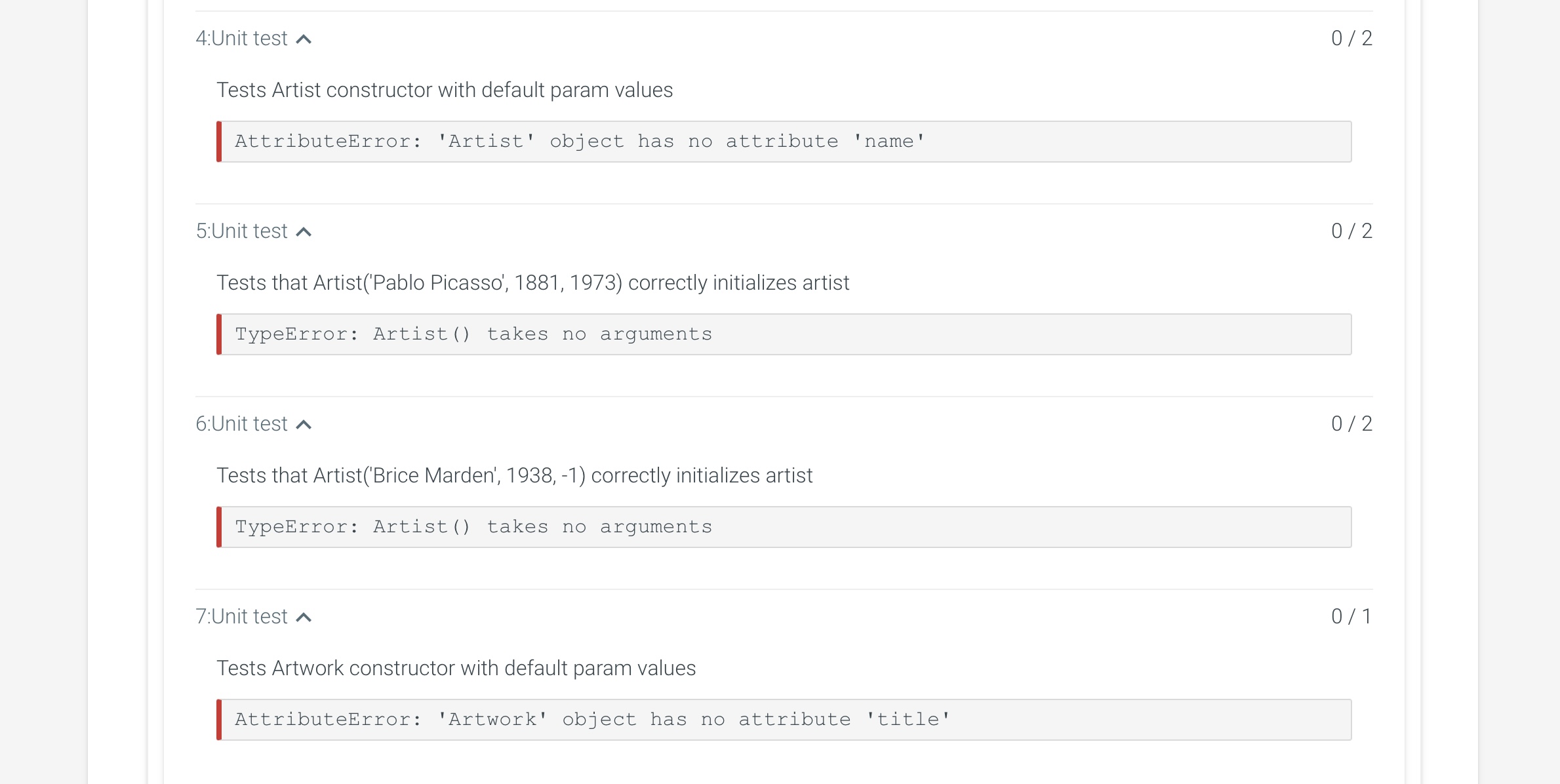Click the 0 / 2 score for 5:Unit test
This screenshot has width=1560, height=784.
point(1350,230)
